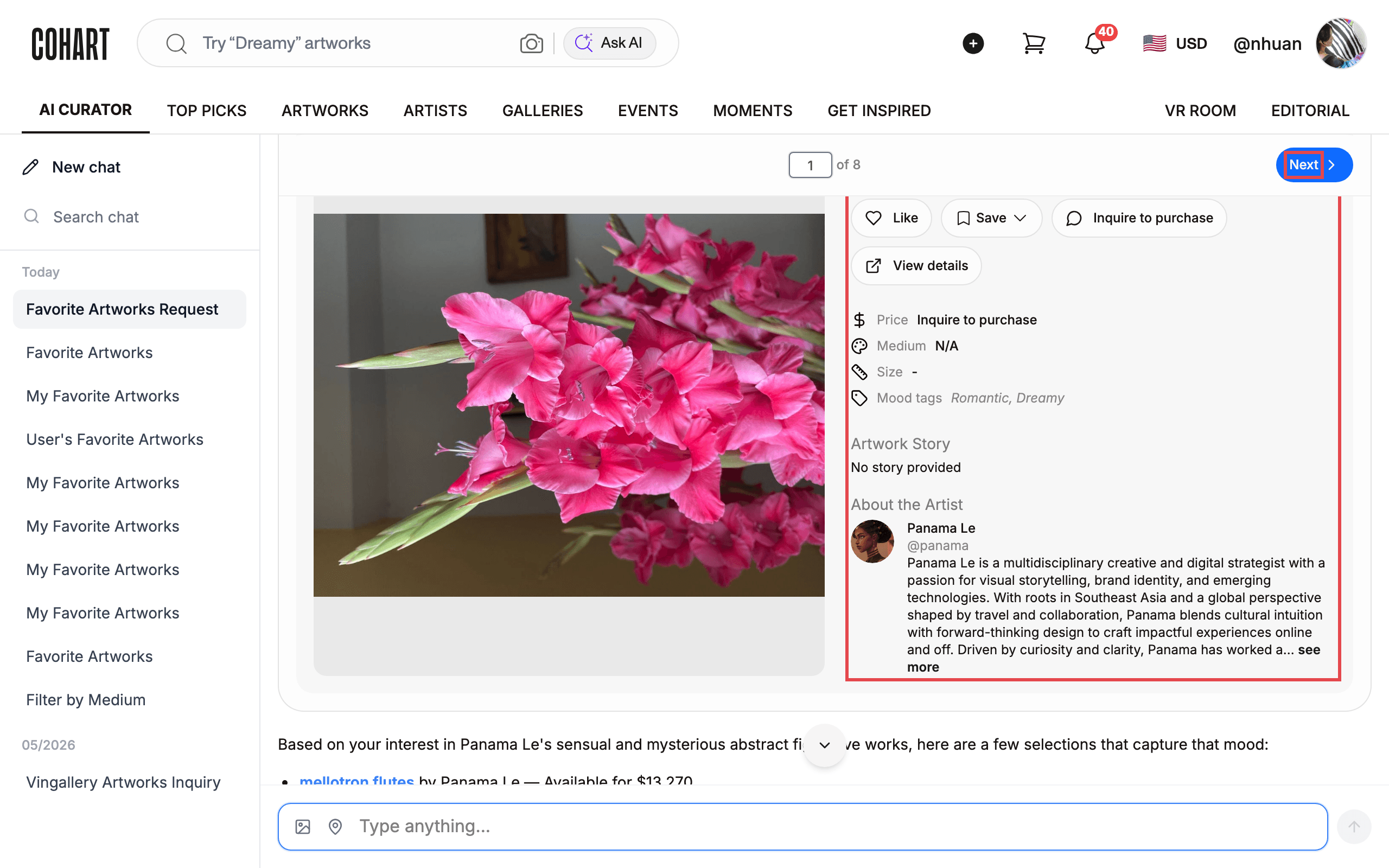Click the send arrow button
The height and width of the screenshot is (868, 1389).
point(1354,827)
